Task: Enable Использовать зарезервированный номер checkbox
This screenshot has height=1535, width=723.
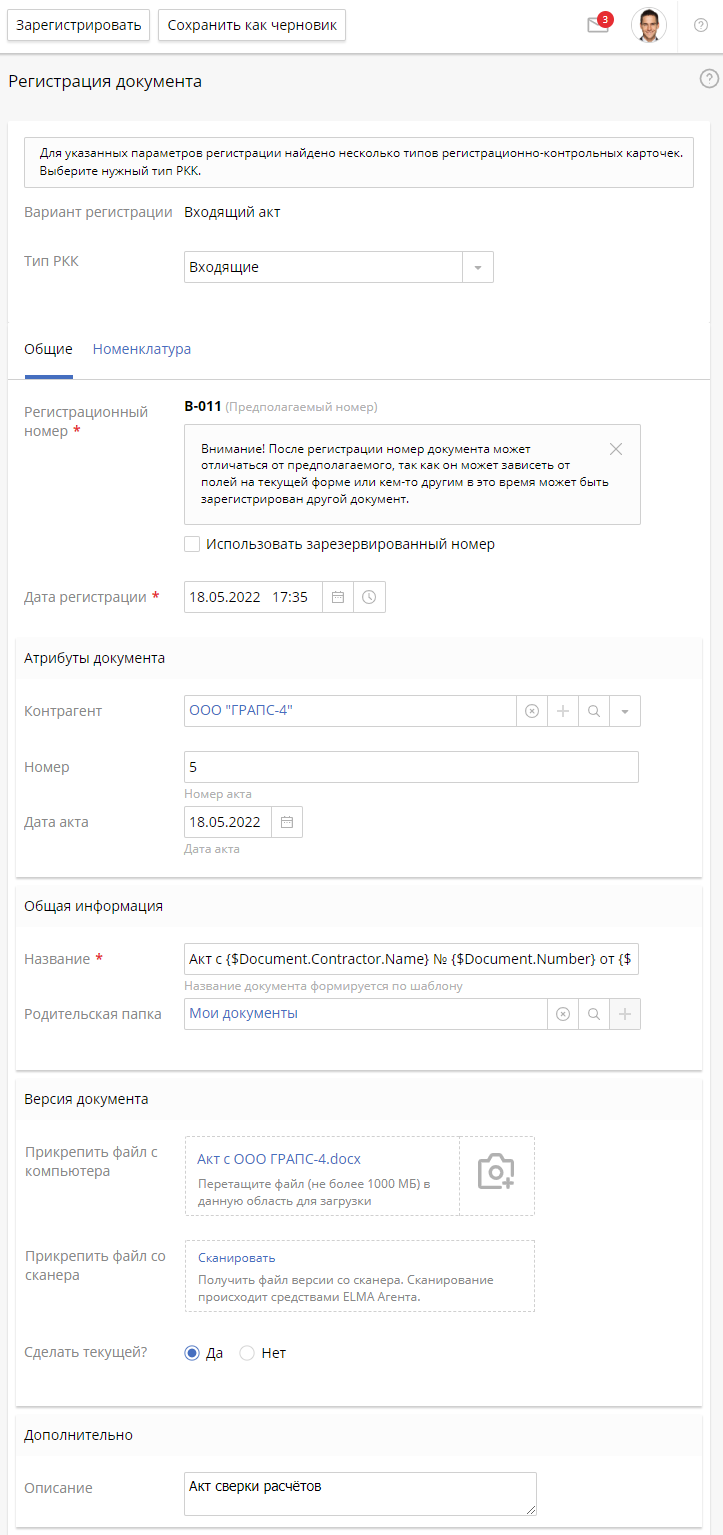Action: [x=191, y=543]
